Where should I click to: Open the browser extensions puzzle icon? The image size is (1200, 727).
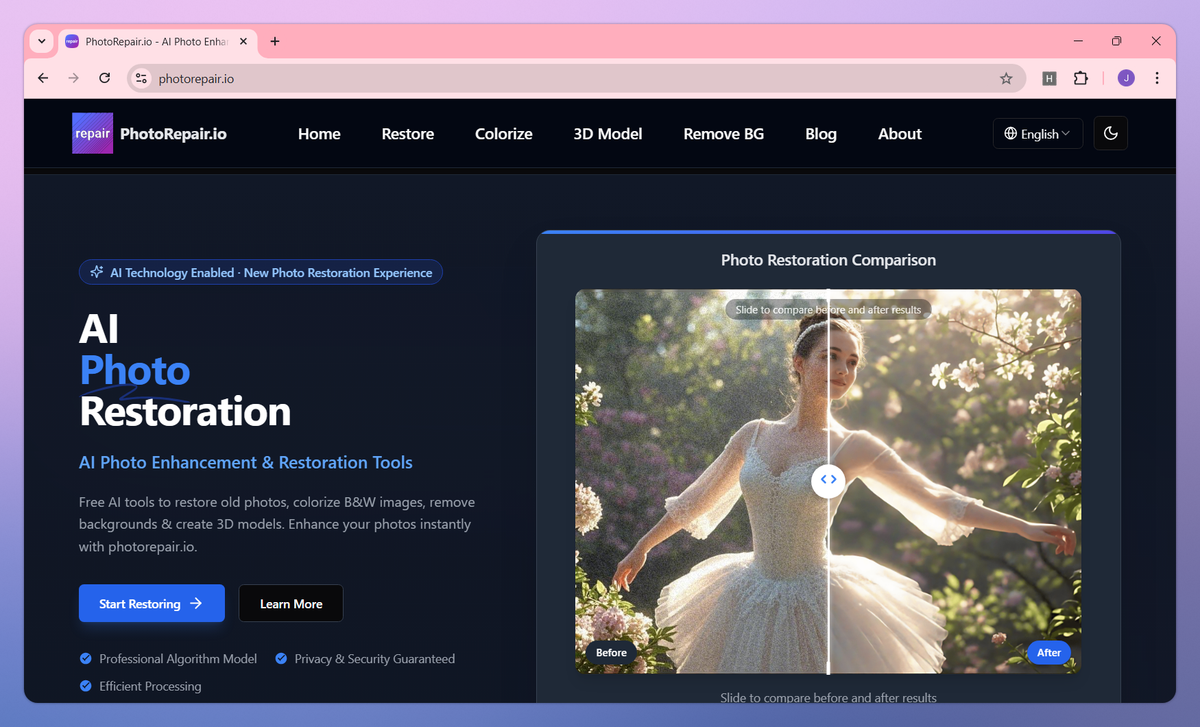pos(1080,78)
